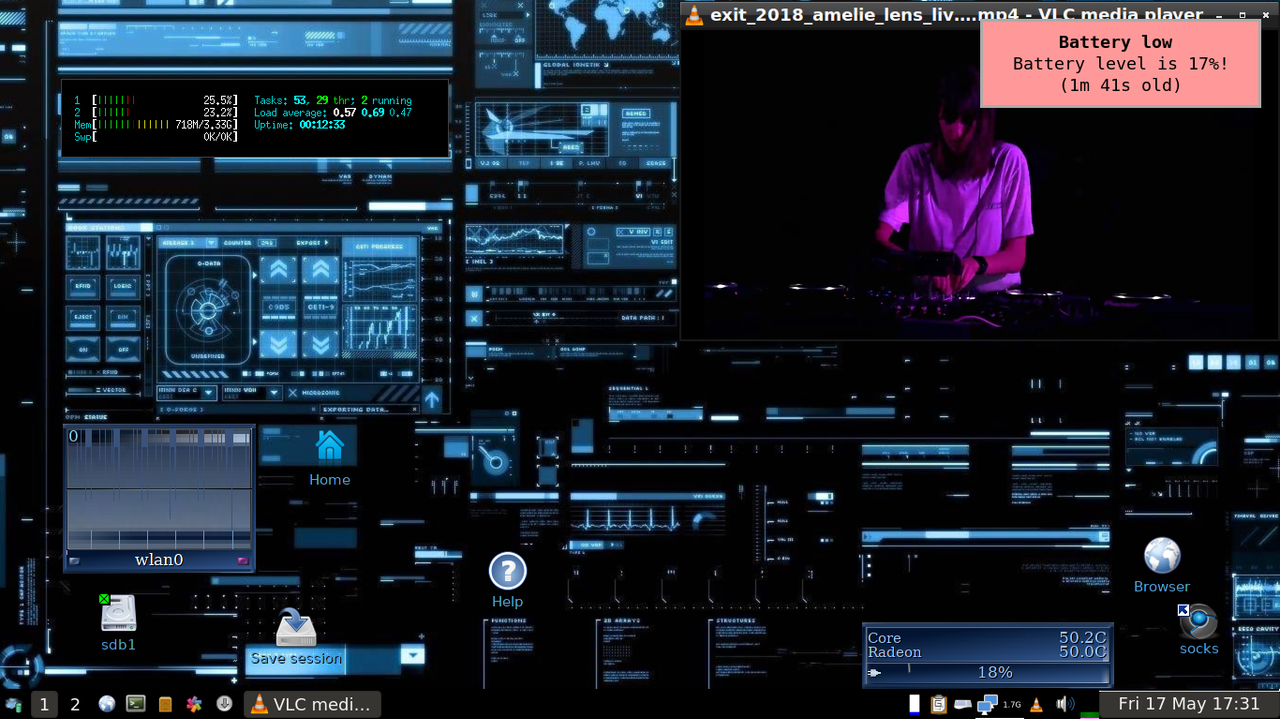The width and height of the screenshot is (1280, 719).
Task: Dismiss the Battery low notification
Action: pos(1120,64)
